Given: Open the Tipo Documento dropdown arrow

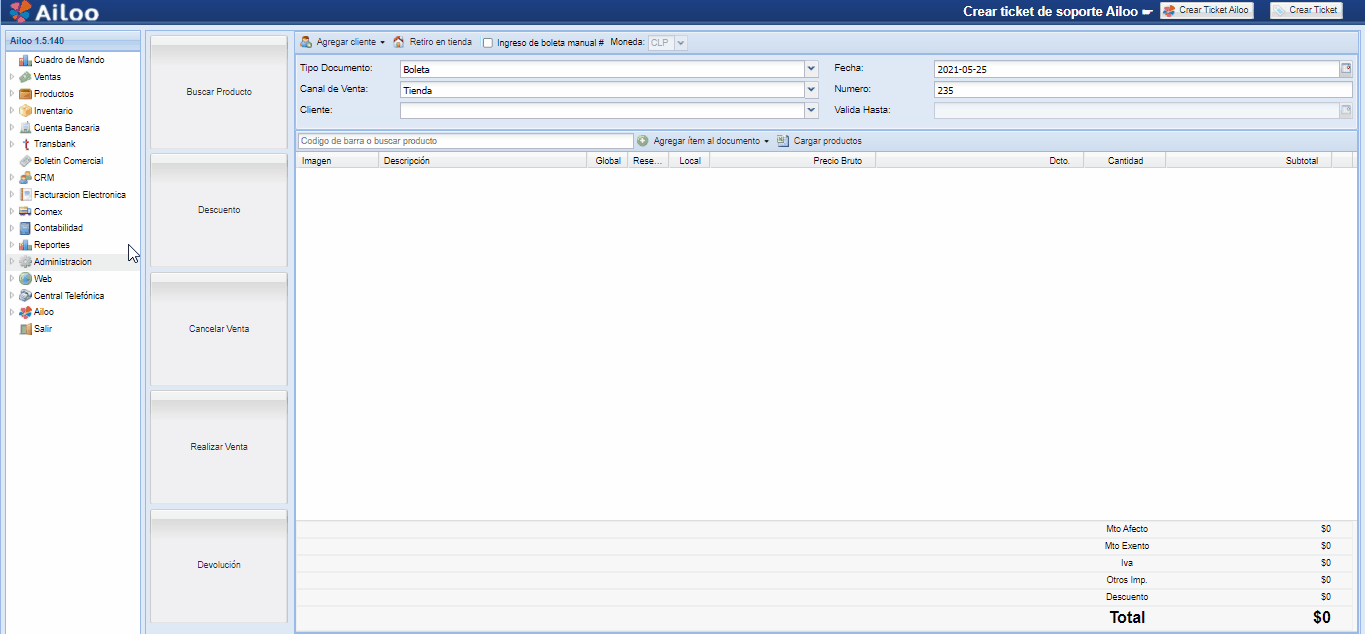Looking at the screenshot, I should point(811,69).
